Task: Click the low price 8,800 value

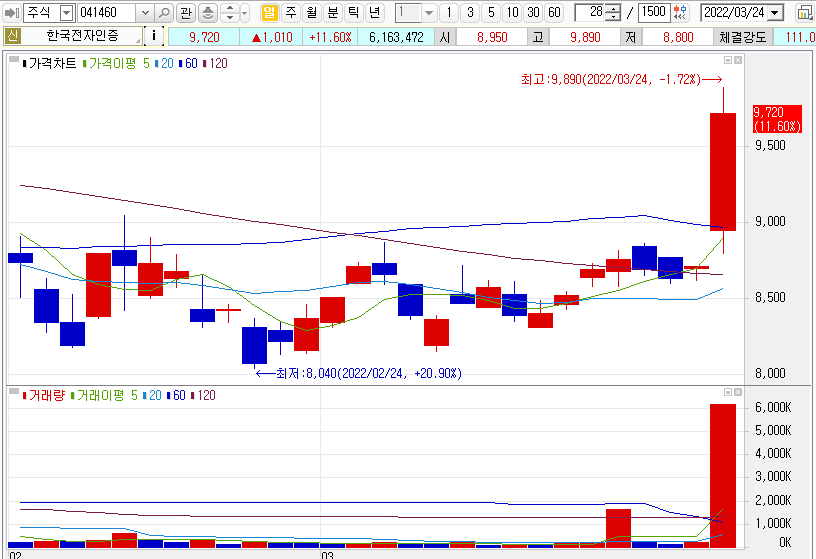Action: point(678,37)
